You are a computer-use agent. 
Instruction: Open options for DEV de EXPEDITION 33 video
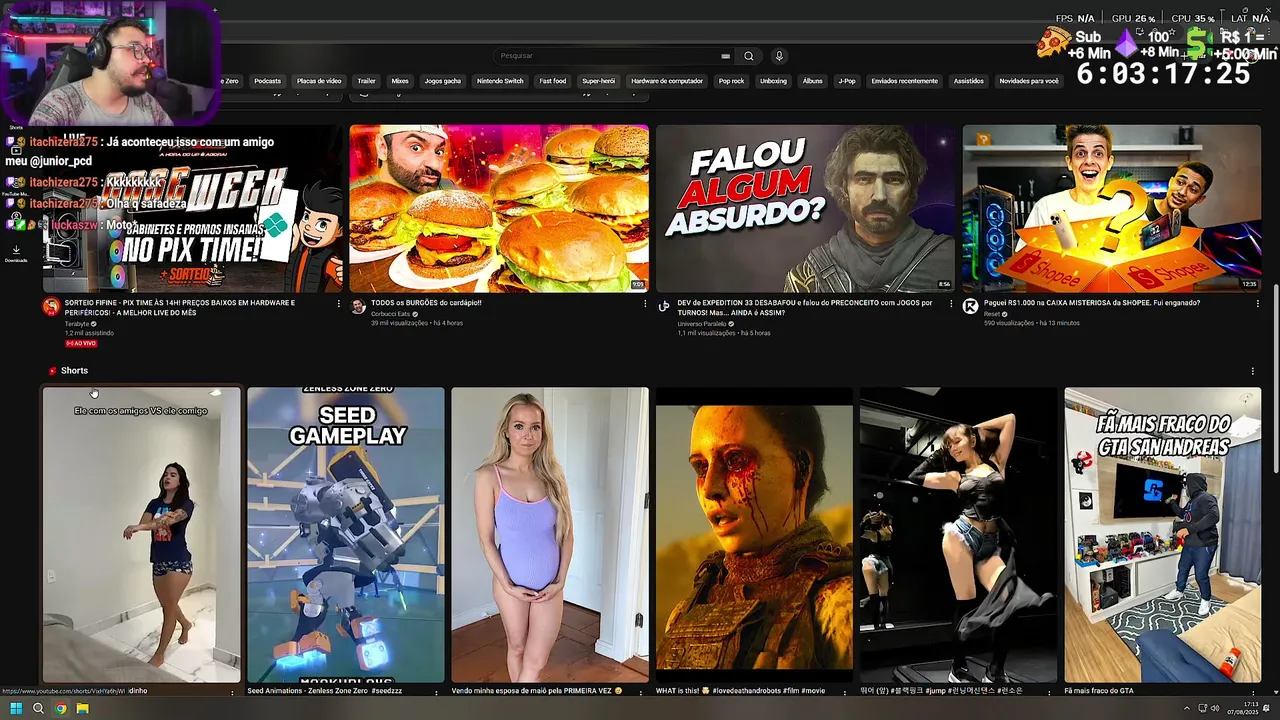tap(951, 304)
